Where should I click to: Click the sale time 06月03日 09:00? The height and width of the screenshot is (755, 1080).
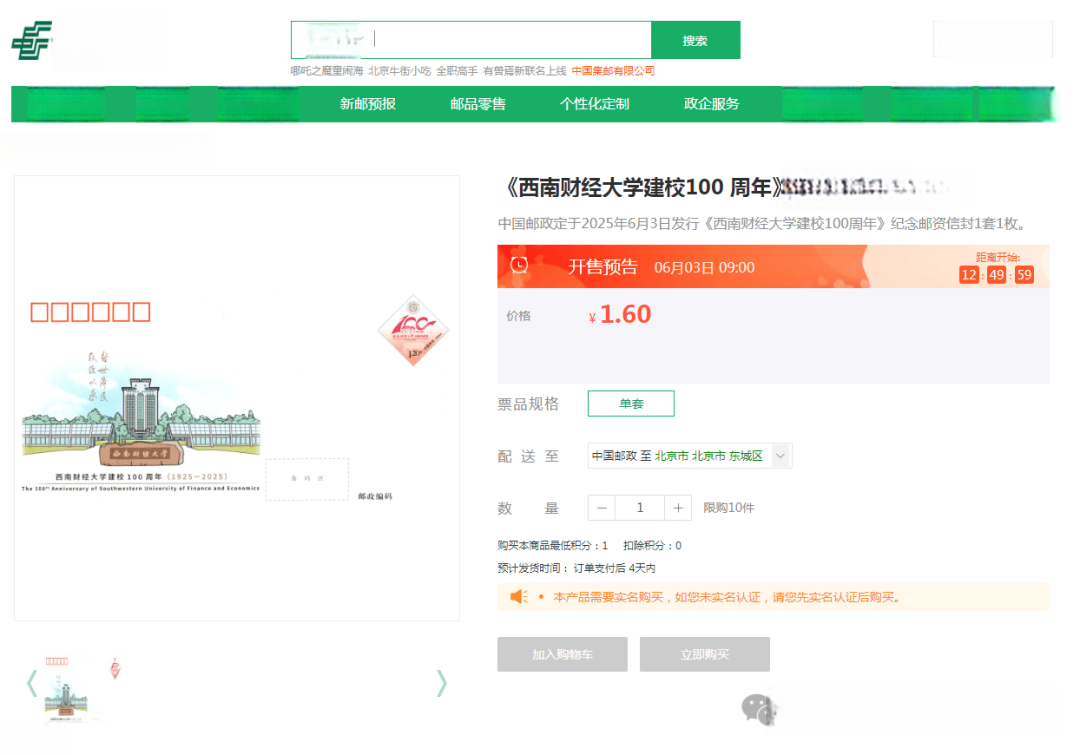[x=704, y=267]
